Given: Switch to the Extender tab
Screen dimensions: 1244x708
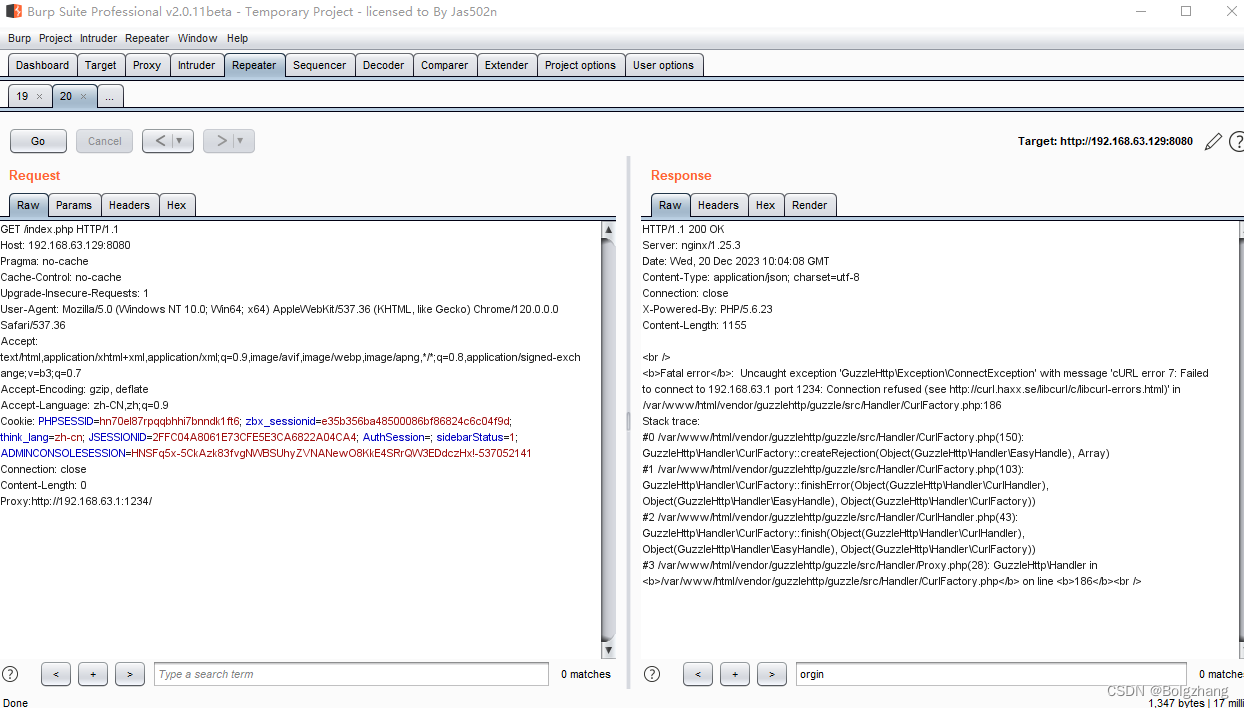Looking at the screenshot, I should click(x=506, y=65).
